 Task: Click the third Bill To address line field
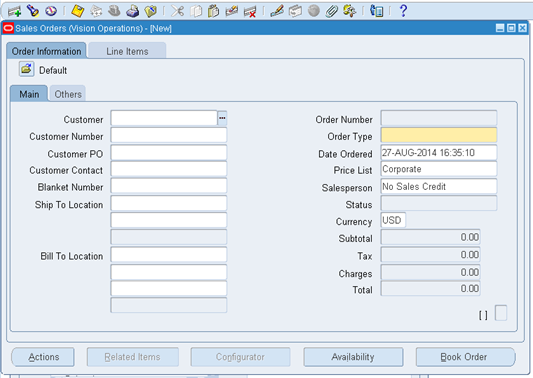click(x=169, y=289)
